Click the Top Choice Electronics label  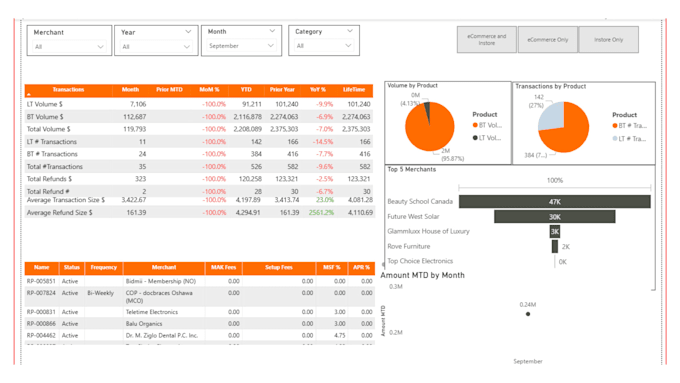tap(420, 261)
